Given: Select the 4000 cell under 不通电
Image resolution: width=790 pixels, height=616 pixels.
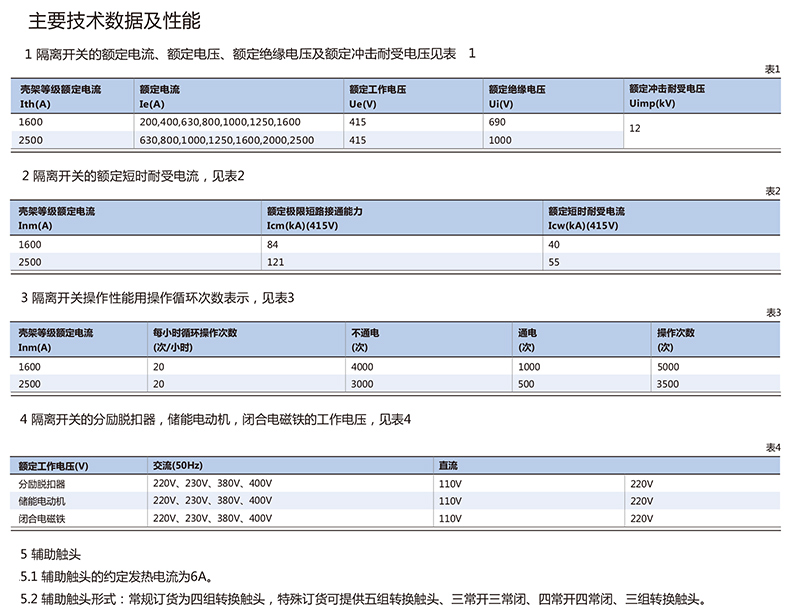Looking at the screenshot, I should coord(362,366).
